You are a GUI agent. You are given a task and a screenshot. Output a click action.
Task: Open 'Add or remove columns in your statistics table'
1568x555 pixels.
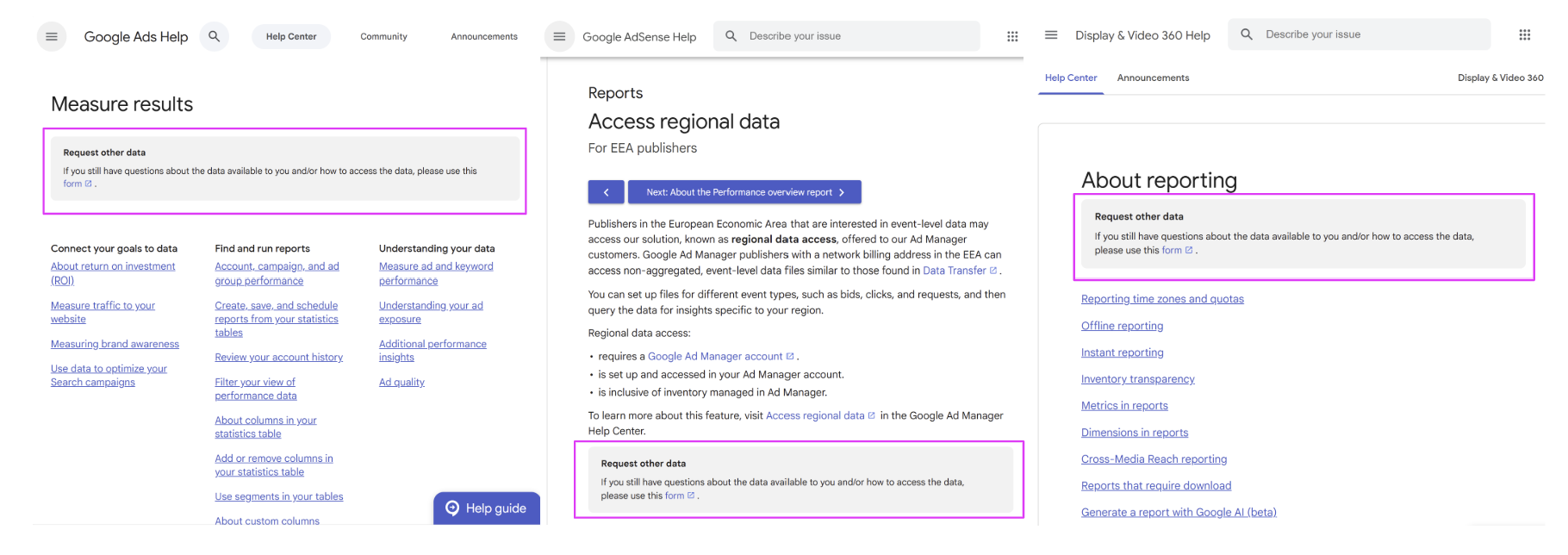pos(274,465)
